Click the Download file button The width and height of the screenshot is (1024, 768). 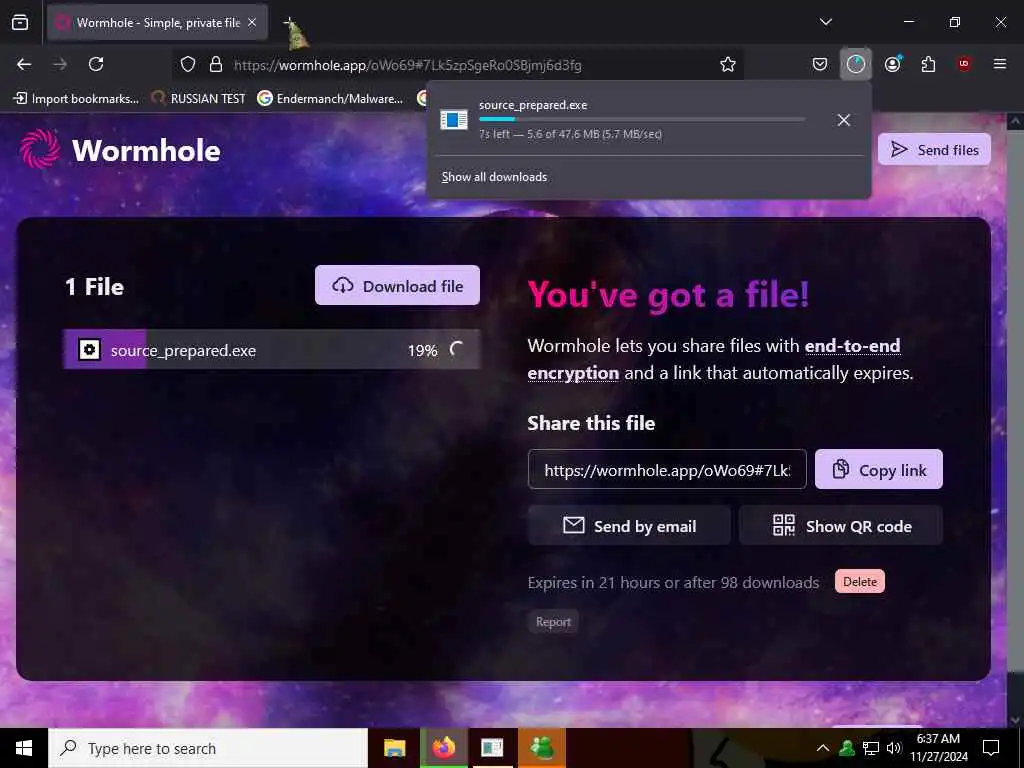click(x=397, y=285)
